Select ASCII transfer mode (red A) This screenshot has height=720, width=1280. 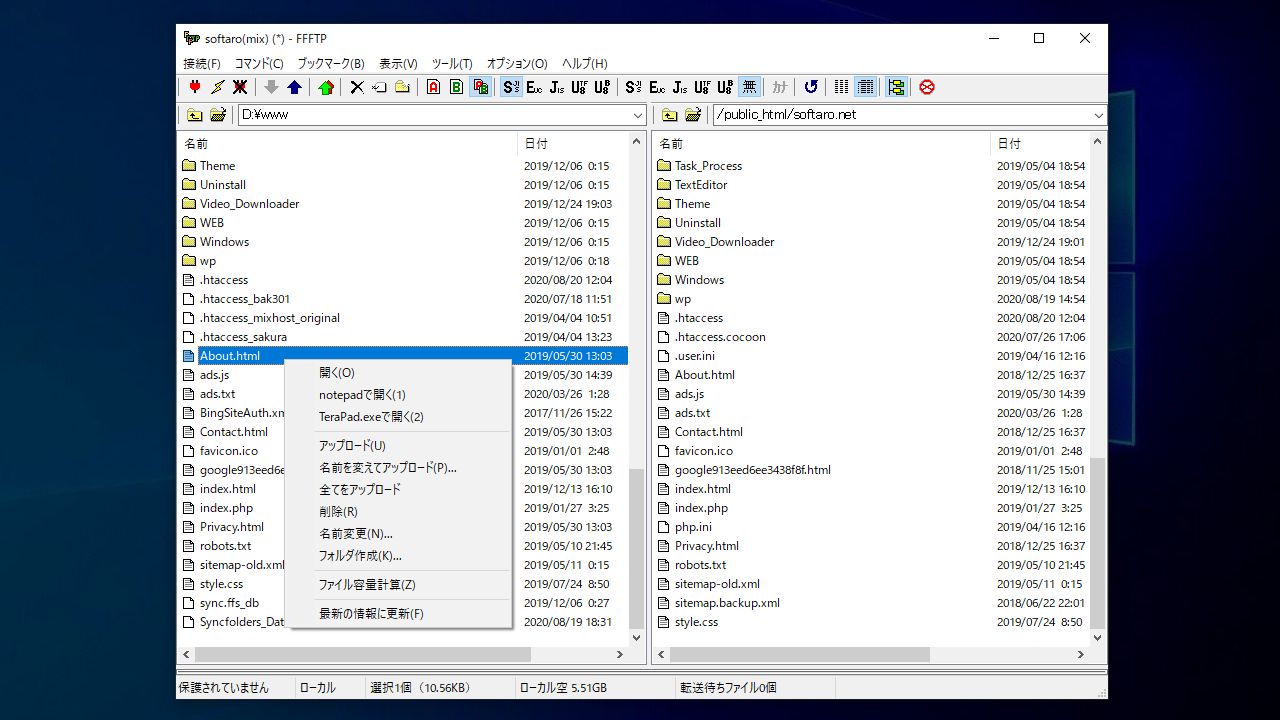433,87
